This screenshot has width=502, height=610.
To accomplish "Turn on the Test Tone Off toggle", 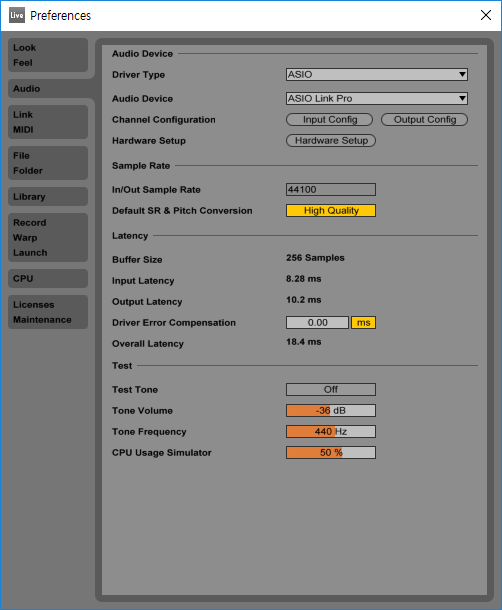I will (331, 389).
